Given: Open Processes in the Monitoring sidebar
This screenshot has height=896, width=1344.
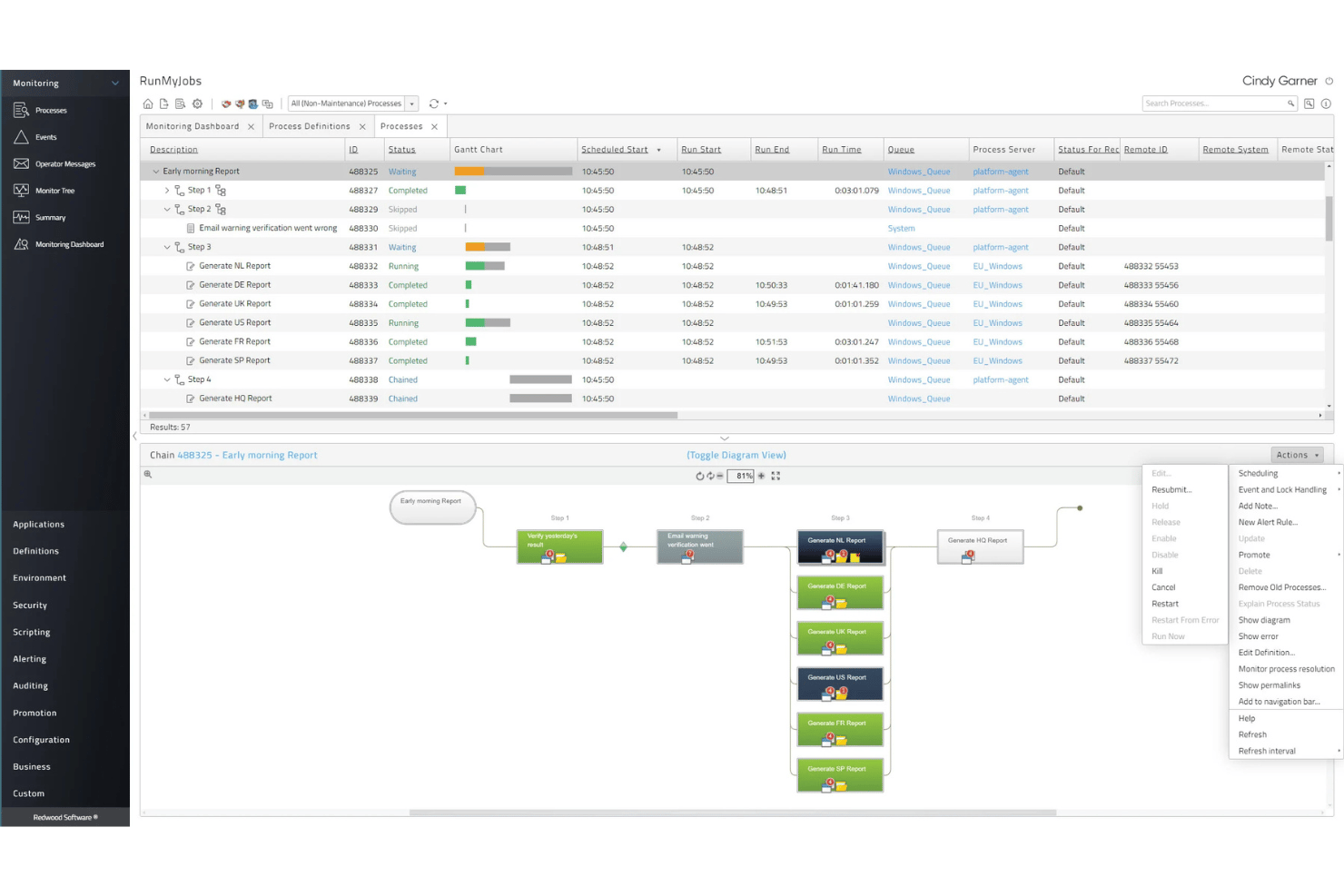Looking at the screenshot, I should (x=51, y=110).
